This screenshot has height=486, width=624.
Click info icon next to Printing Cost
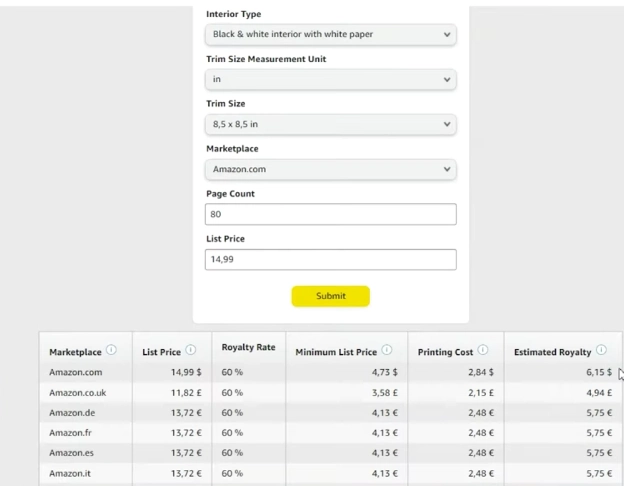coord(483,351)
